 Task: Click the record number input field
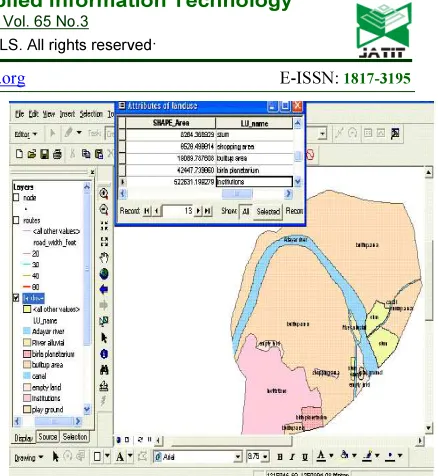click(177, 211)
